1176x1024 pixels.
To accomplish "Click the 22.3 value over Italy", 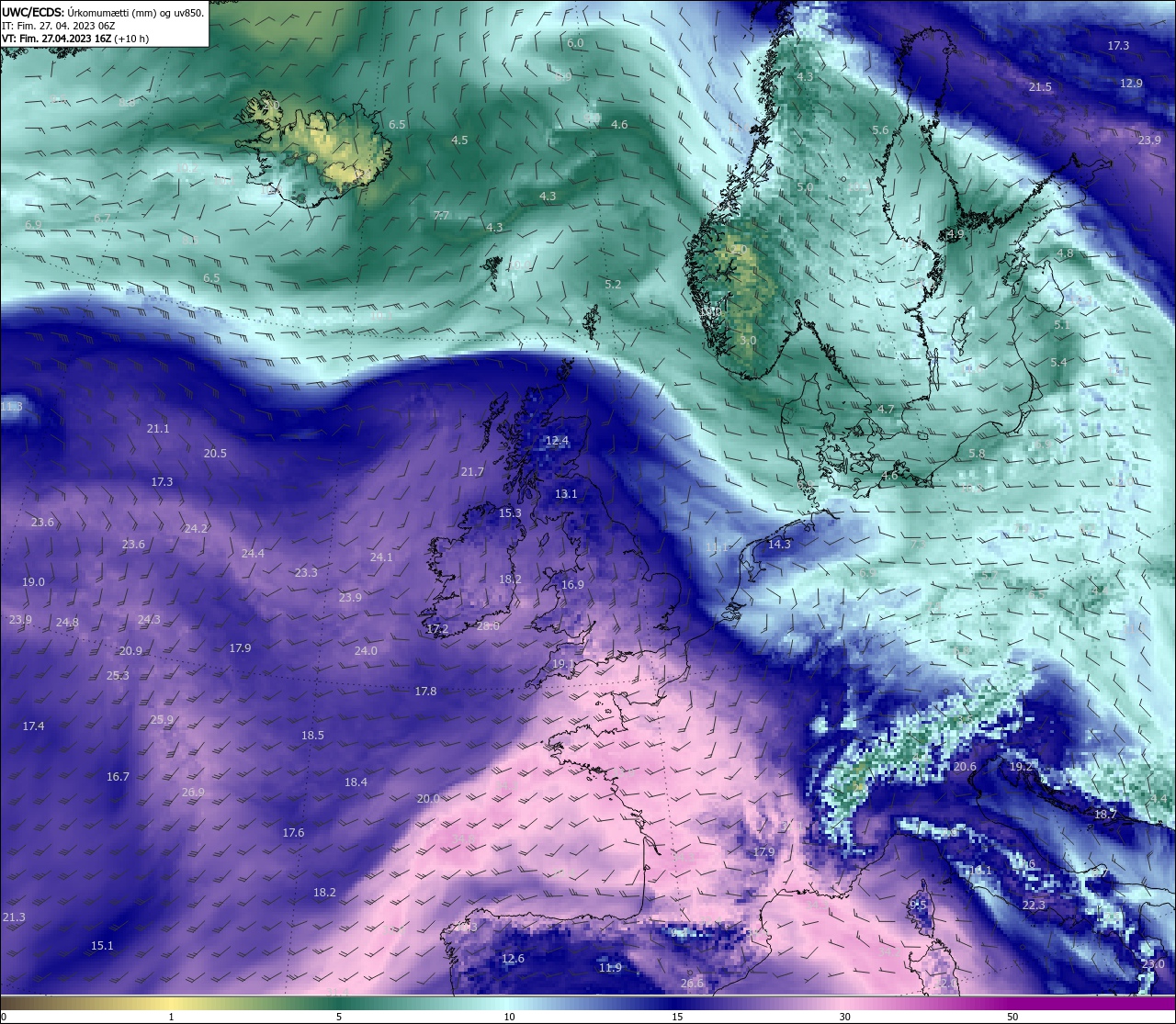I will tap(1034, 905).
